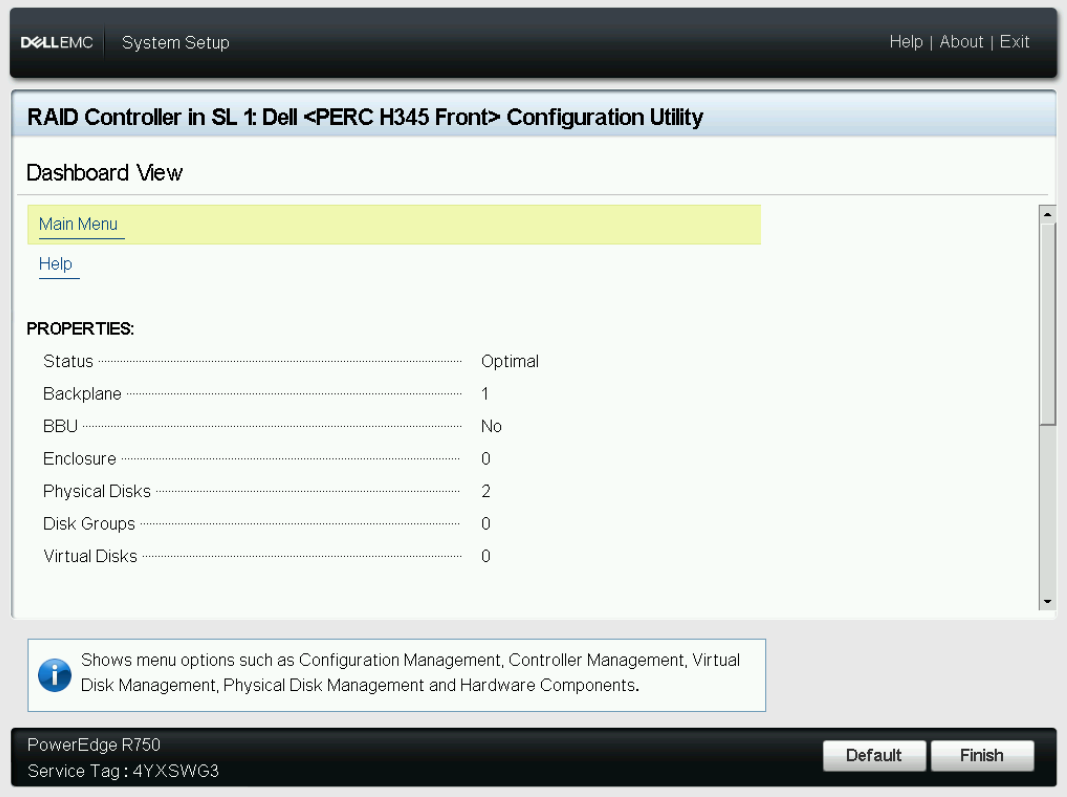Open the Help link below Main Menu
The height and width of the screenshot is (797, 1067).
click(x=57, y=263)
